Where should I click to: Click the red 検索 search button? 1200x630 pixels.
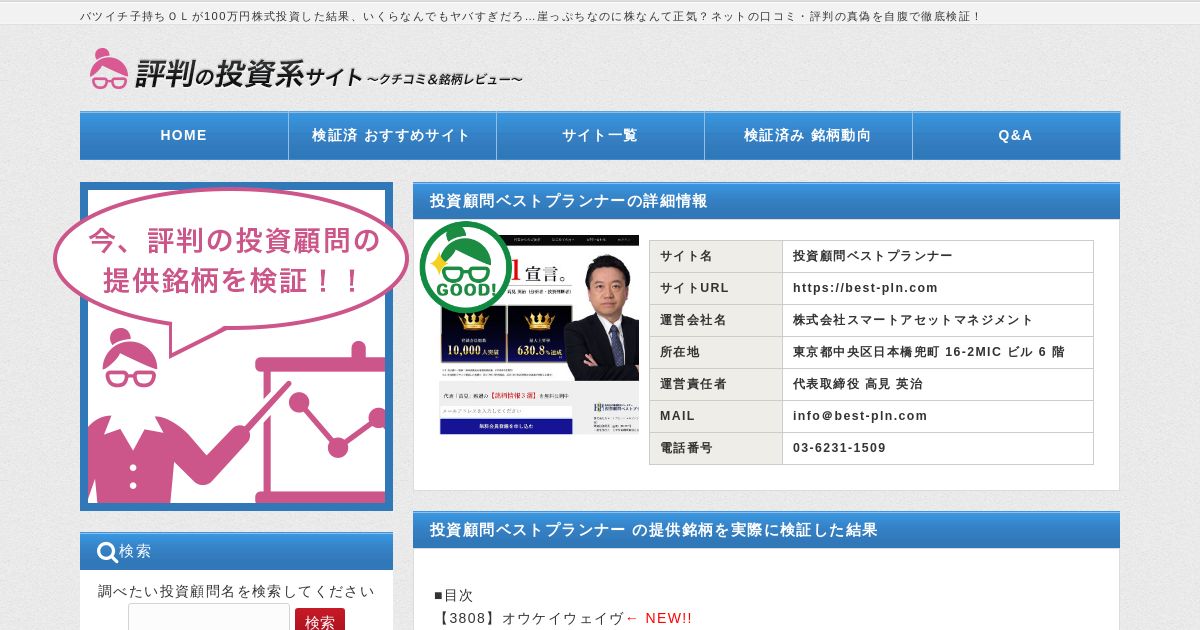[320, 621]
